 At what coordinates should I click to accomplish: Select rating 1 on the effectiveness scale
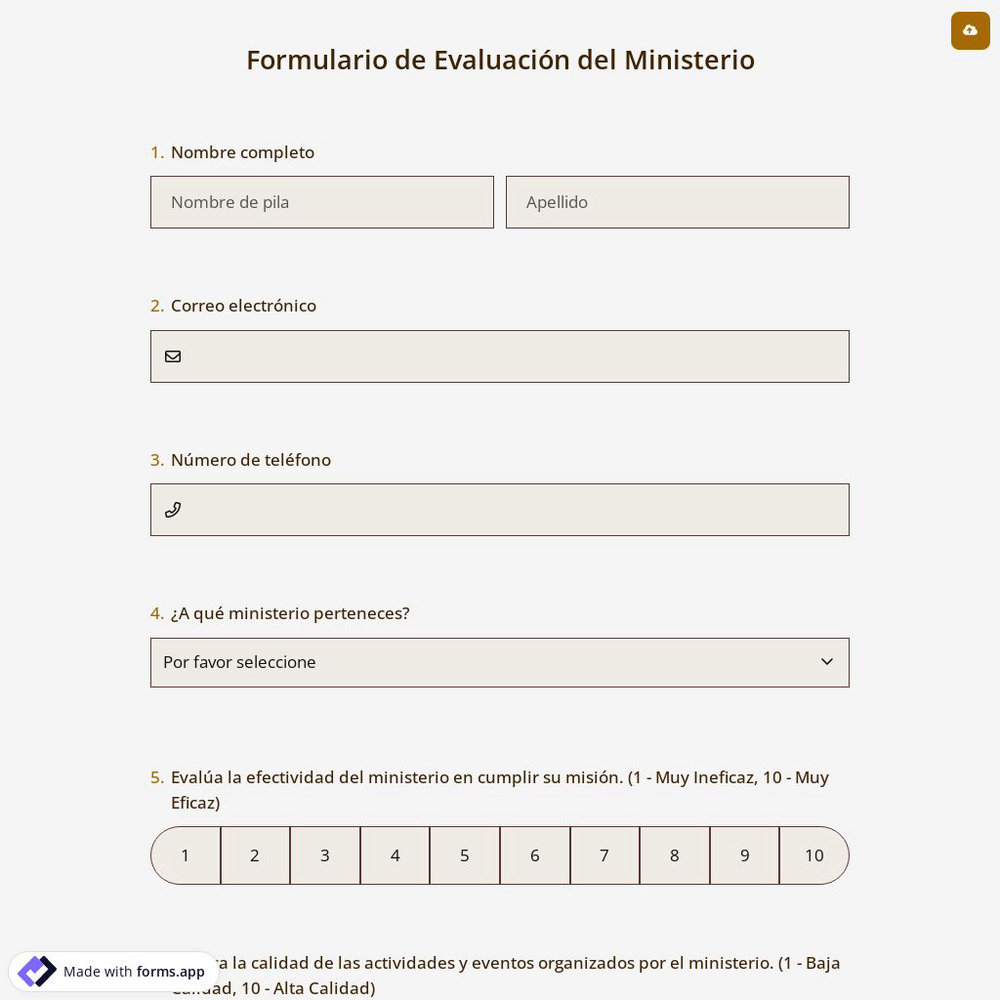pos(185,855)
